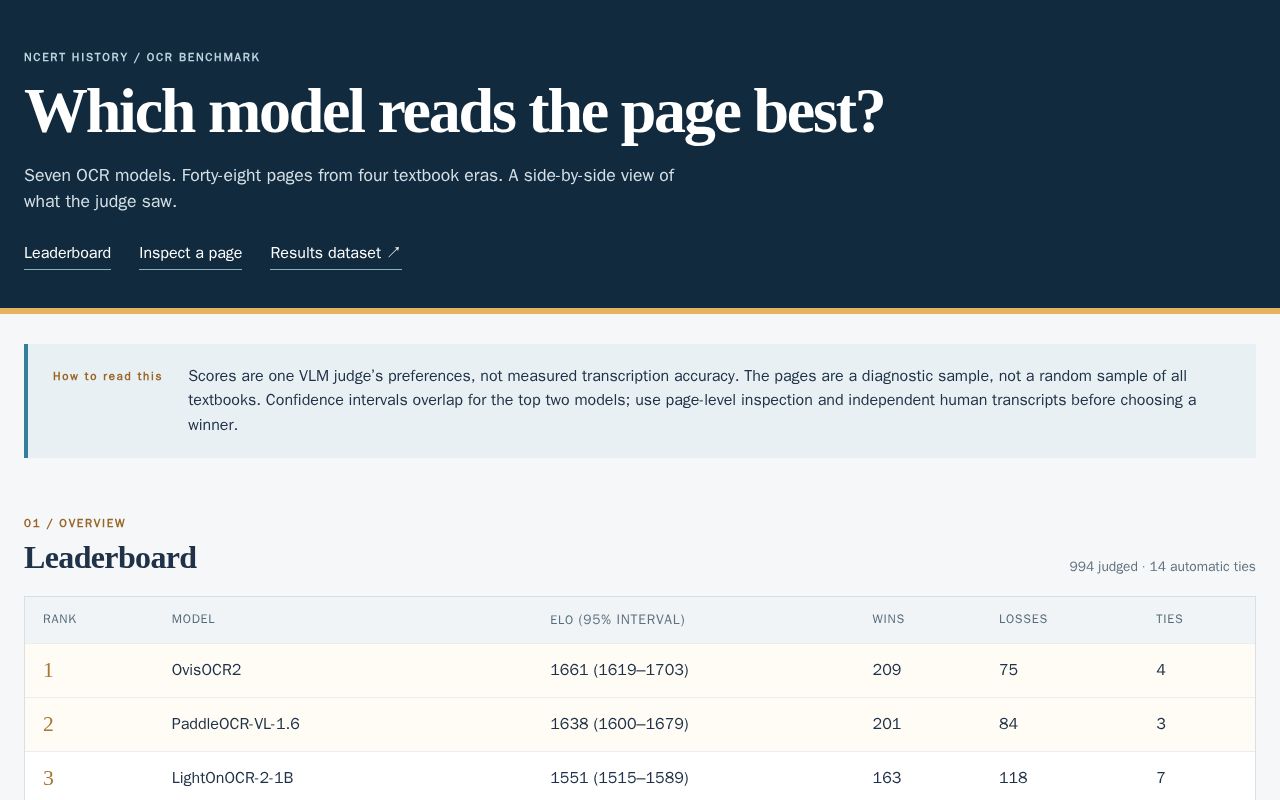Click the Results dataset arrow icon
The image size is (1280, 800).
tap(394, 252)
